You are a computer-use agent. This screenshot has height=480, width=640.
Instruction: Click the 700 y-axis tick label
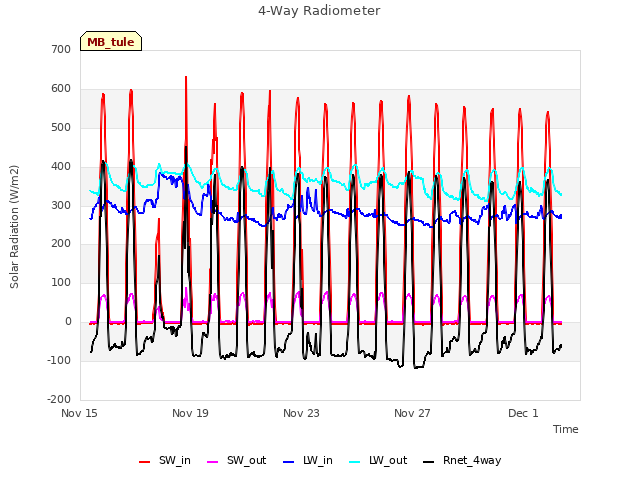[x=61, y=49]
